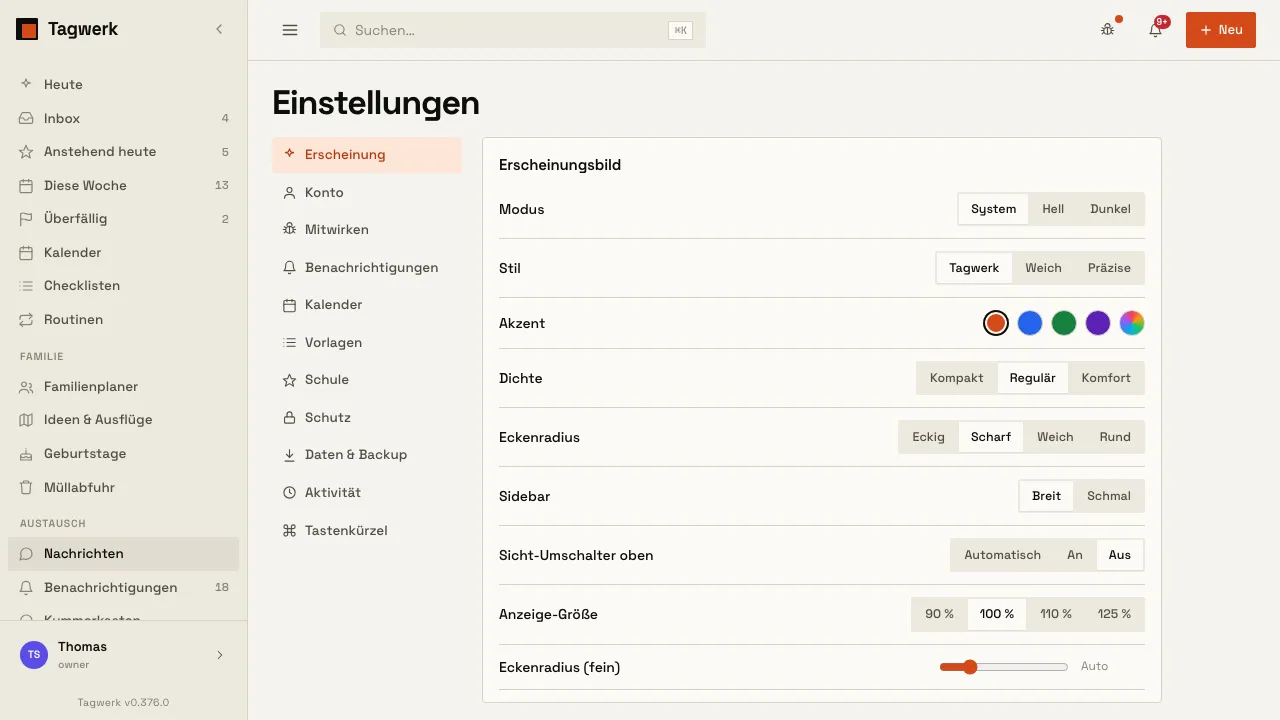This screenshot has width=1280, height=720.
Task: Open the Routinen repeat icon
Action: click(x=26, y=320)
